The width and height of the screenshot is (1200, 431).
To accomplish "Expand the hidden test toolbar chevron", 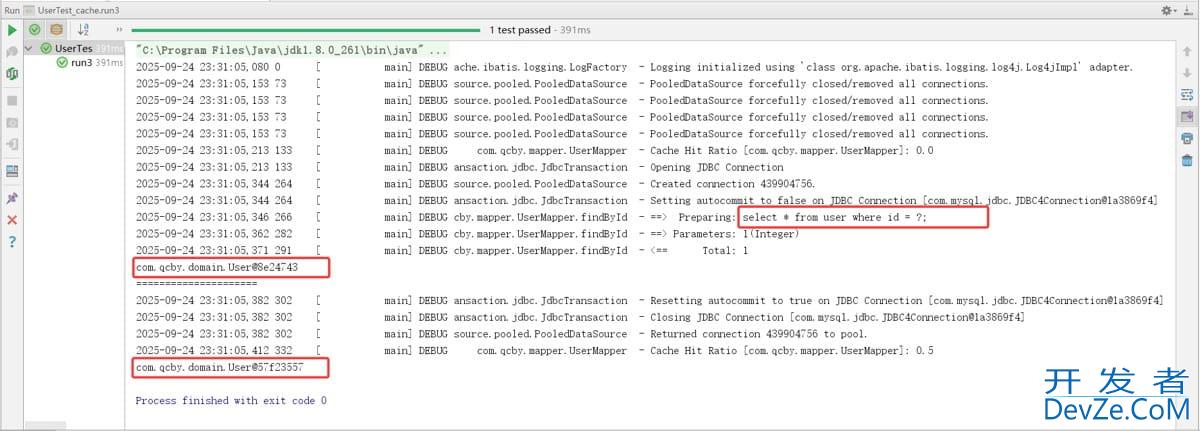I will [x=119, y=30].
